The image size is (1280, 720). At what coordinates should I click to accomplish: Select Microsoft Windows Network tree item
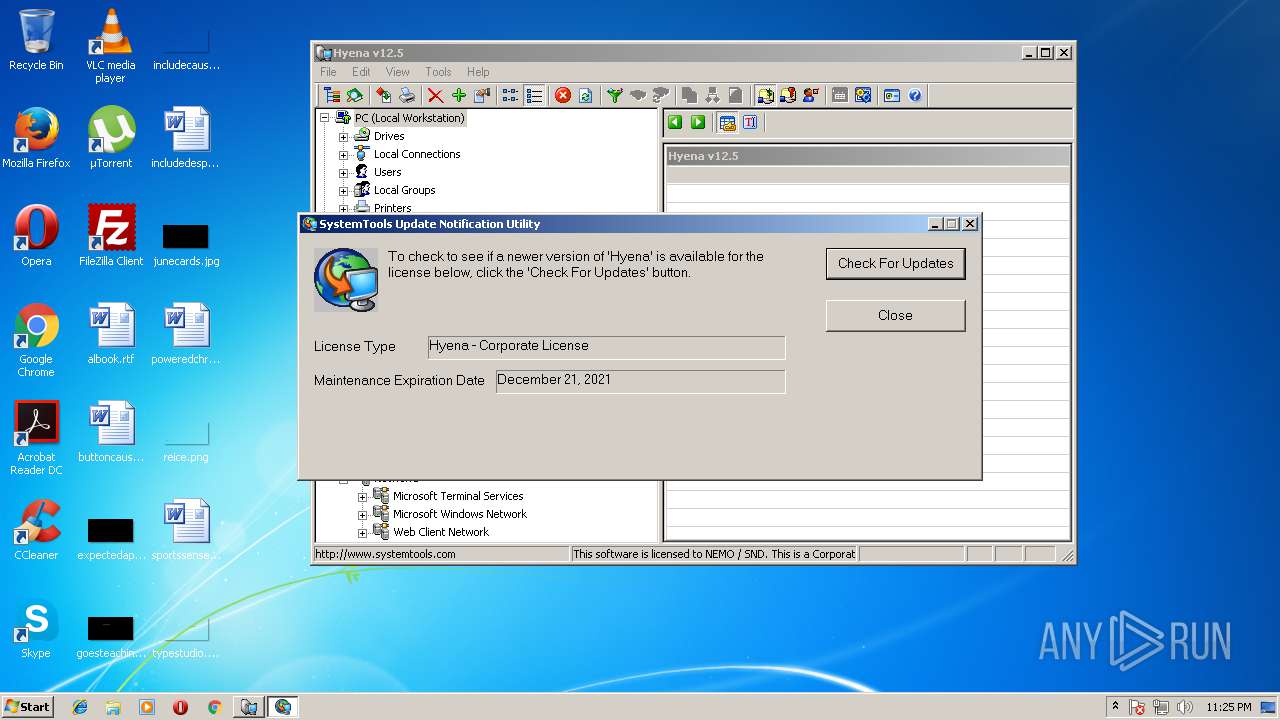click(x=460, y=514)
